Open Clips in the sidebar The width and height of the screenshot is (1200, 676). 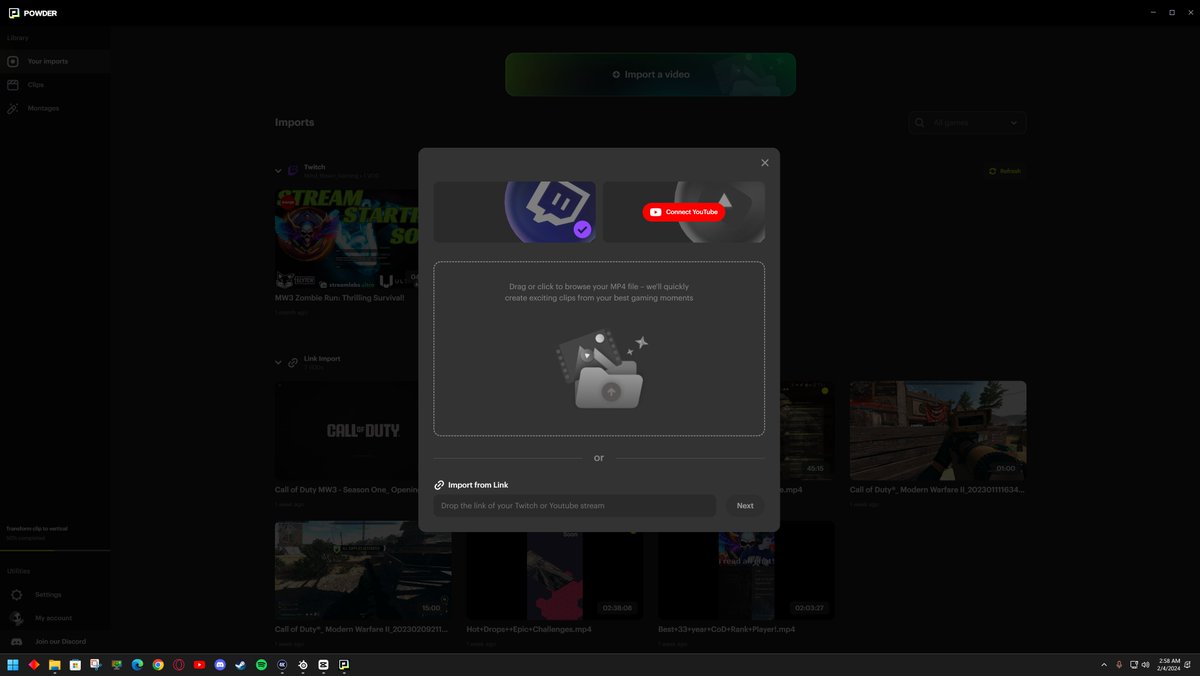[55, 85]
